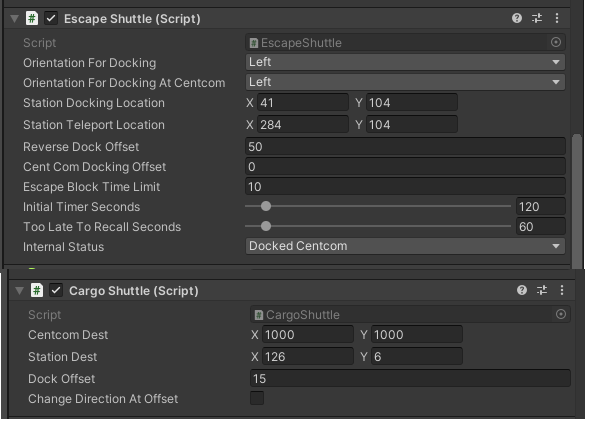Open Escape Shuttle component options menu
The image size is (590, 424).
[x=557, y=18]
